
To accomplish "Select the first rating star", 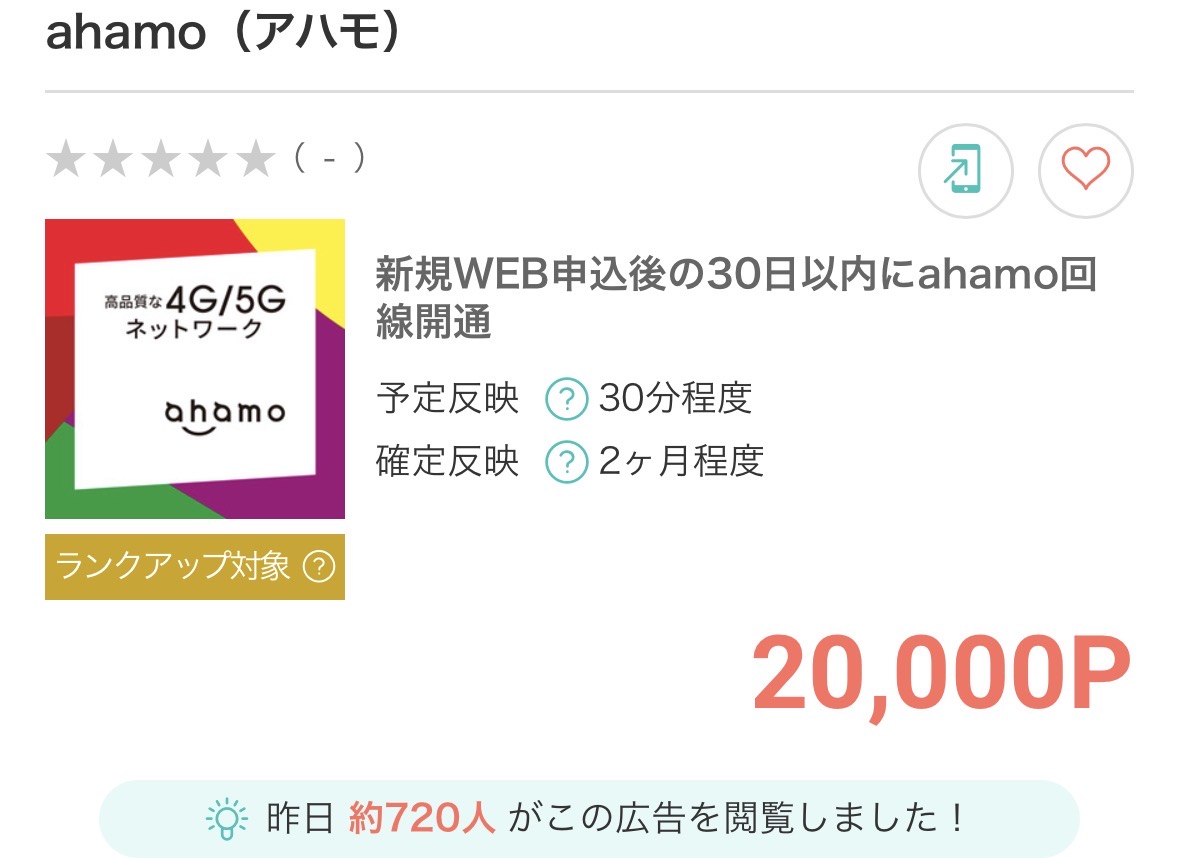I will pos(66,160).
